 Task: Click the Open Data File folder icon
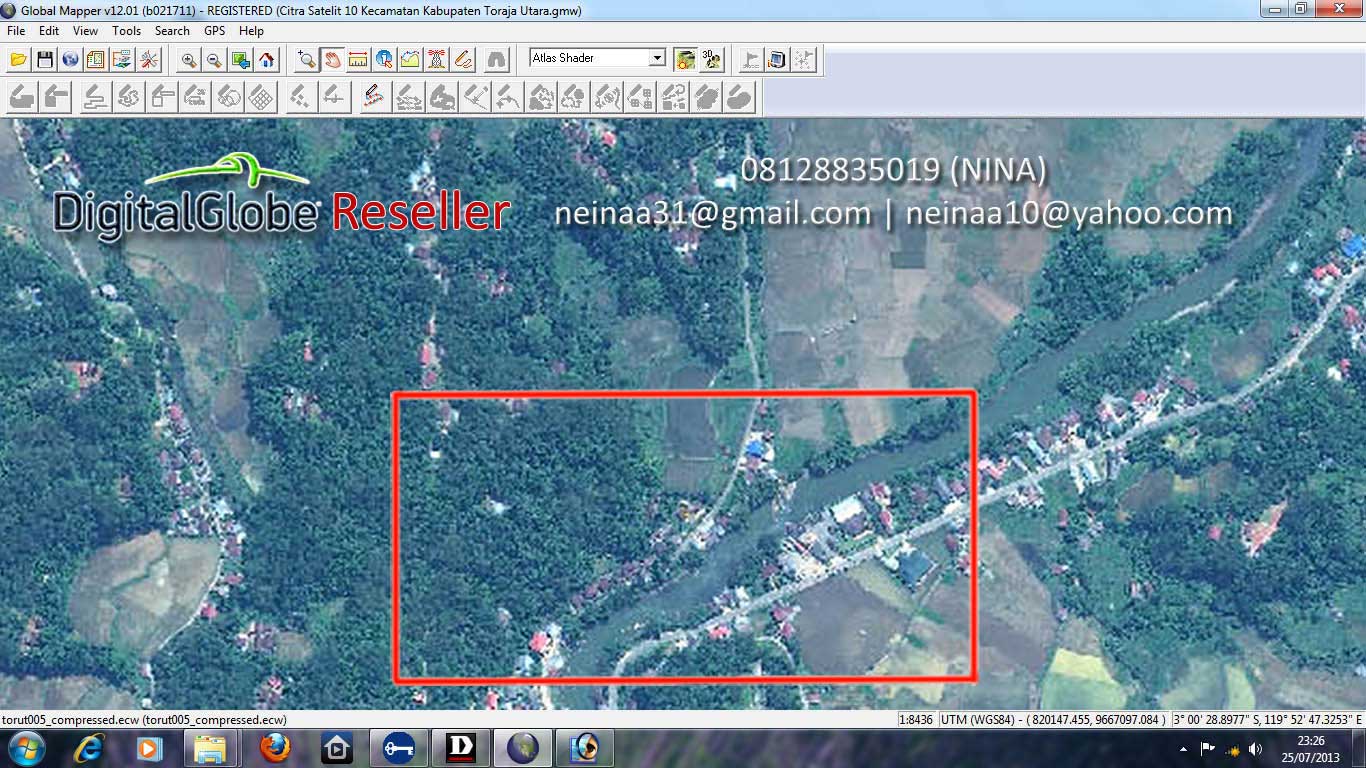pos(18,59)
